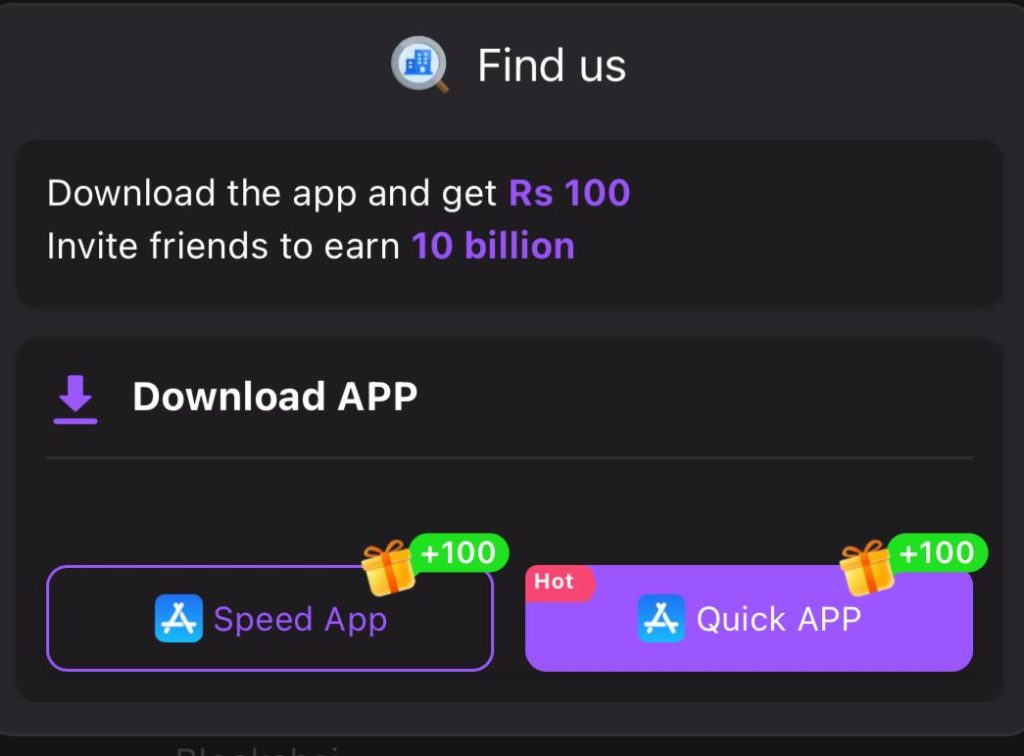
Task: Click the partially hidden text at the bottom
Action: click(258, 749)
